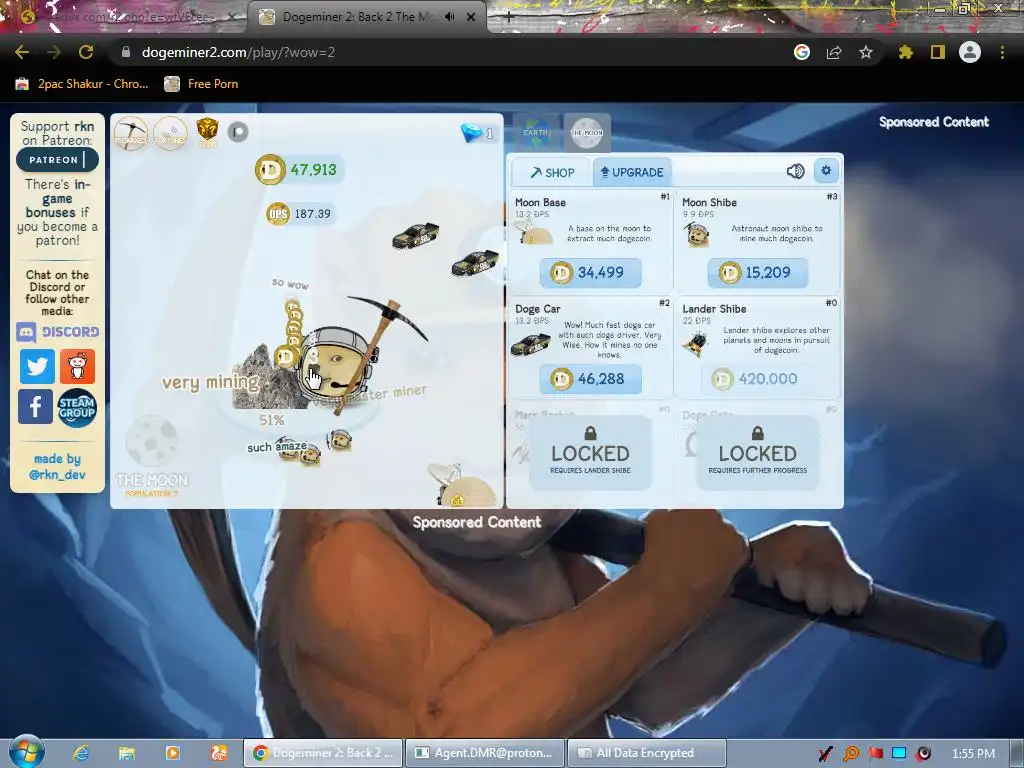Click the LOCKED requires Lander Shibe item
Viewport: 1024px width, 768px height.
tap(590, 453)
